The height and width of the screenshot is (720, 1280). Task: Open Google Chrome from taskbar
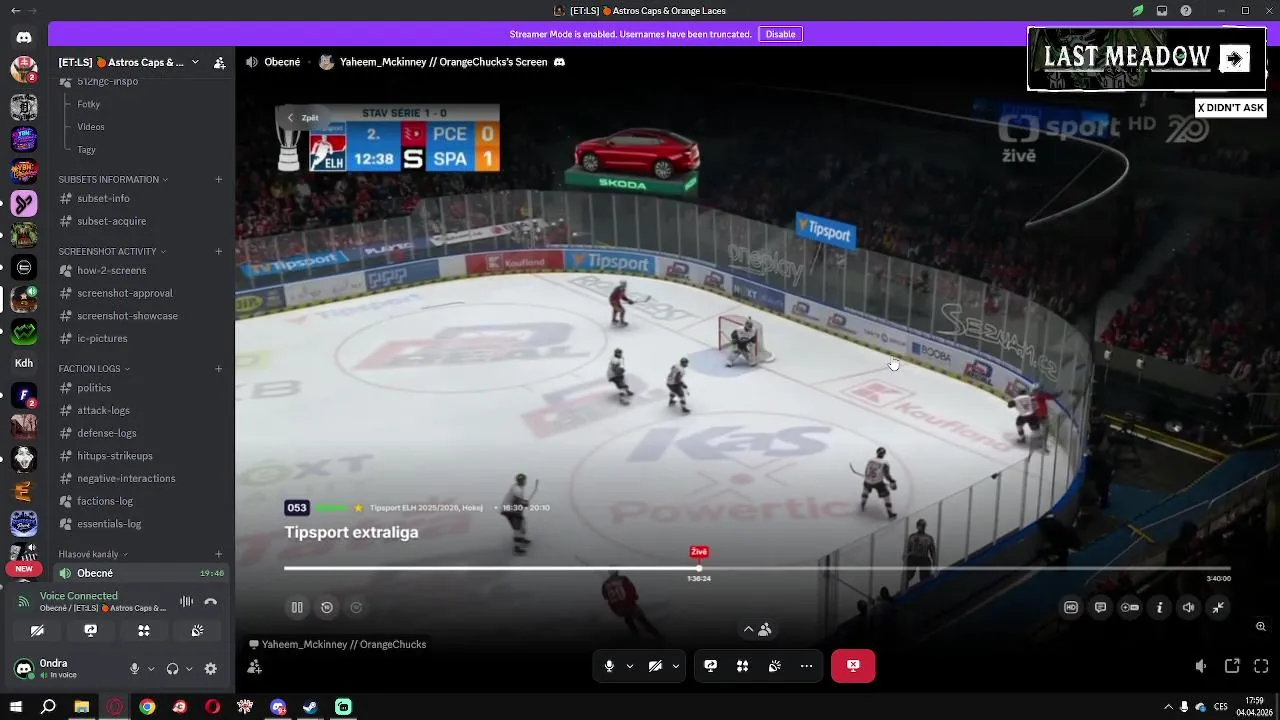coord(147,707)
